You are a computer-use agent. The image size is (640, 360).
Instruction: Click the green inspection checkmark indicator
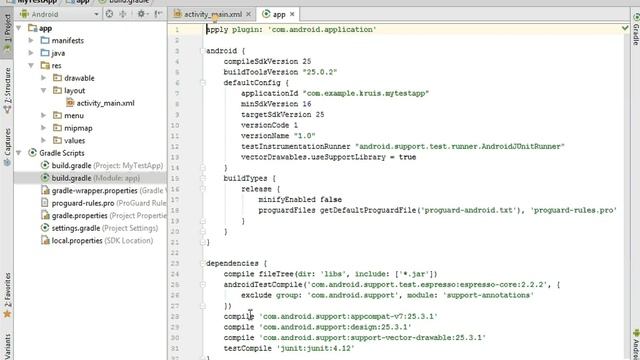625,28
